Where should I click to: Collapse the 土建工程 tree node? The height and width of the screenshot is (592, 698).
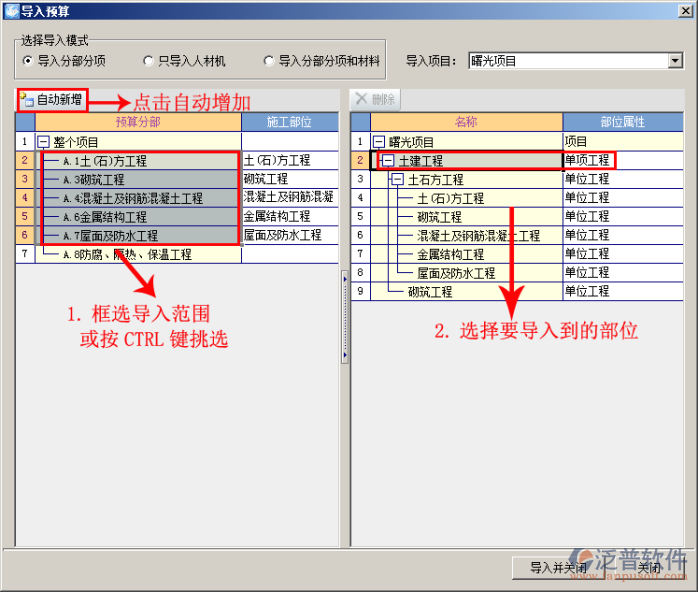388,160
